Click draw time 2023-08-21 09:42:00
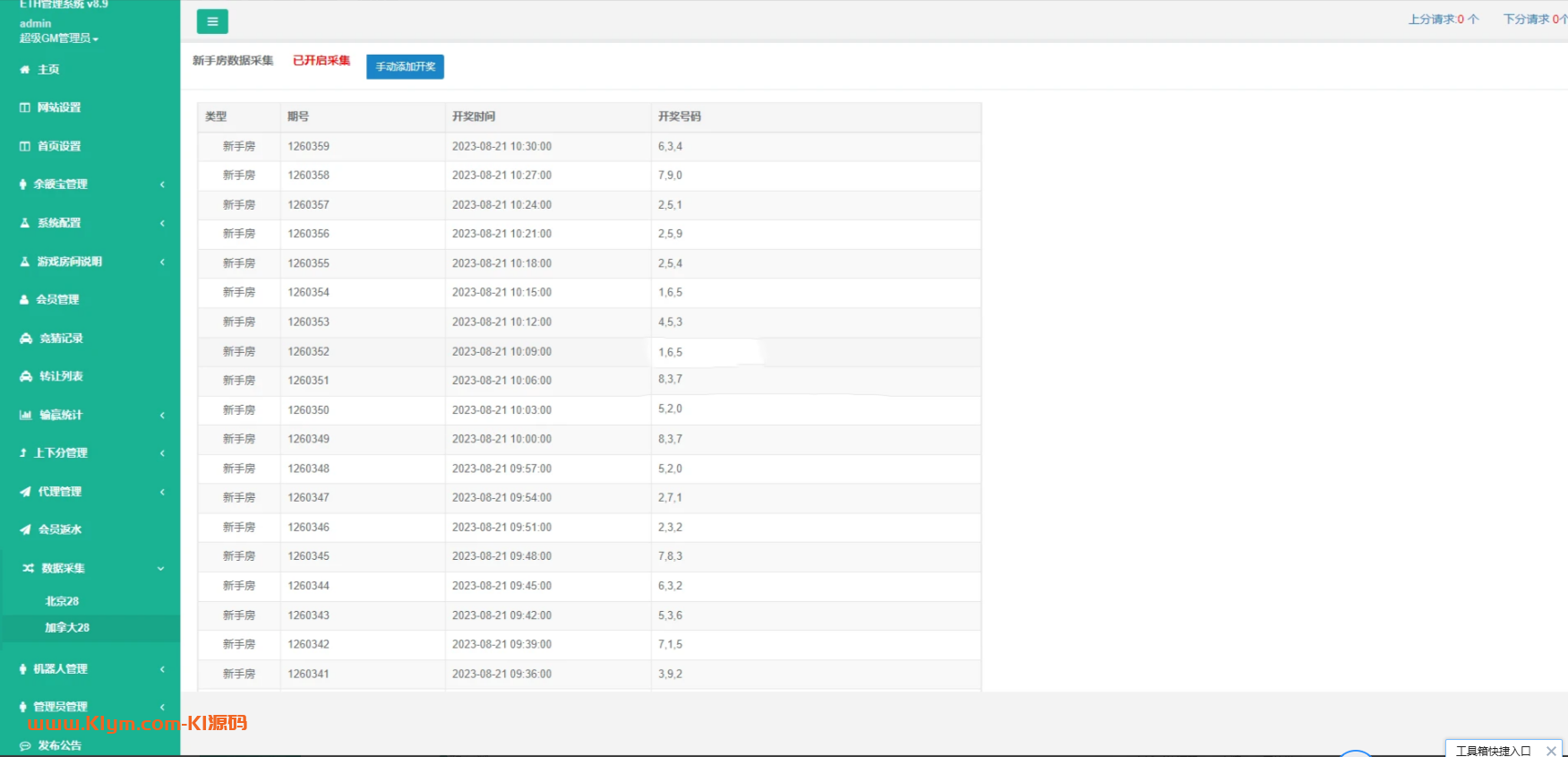This screenshot has width=1568, height=757. [x=502, y=615]
